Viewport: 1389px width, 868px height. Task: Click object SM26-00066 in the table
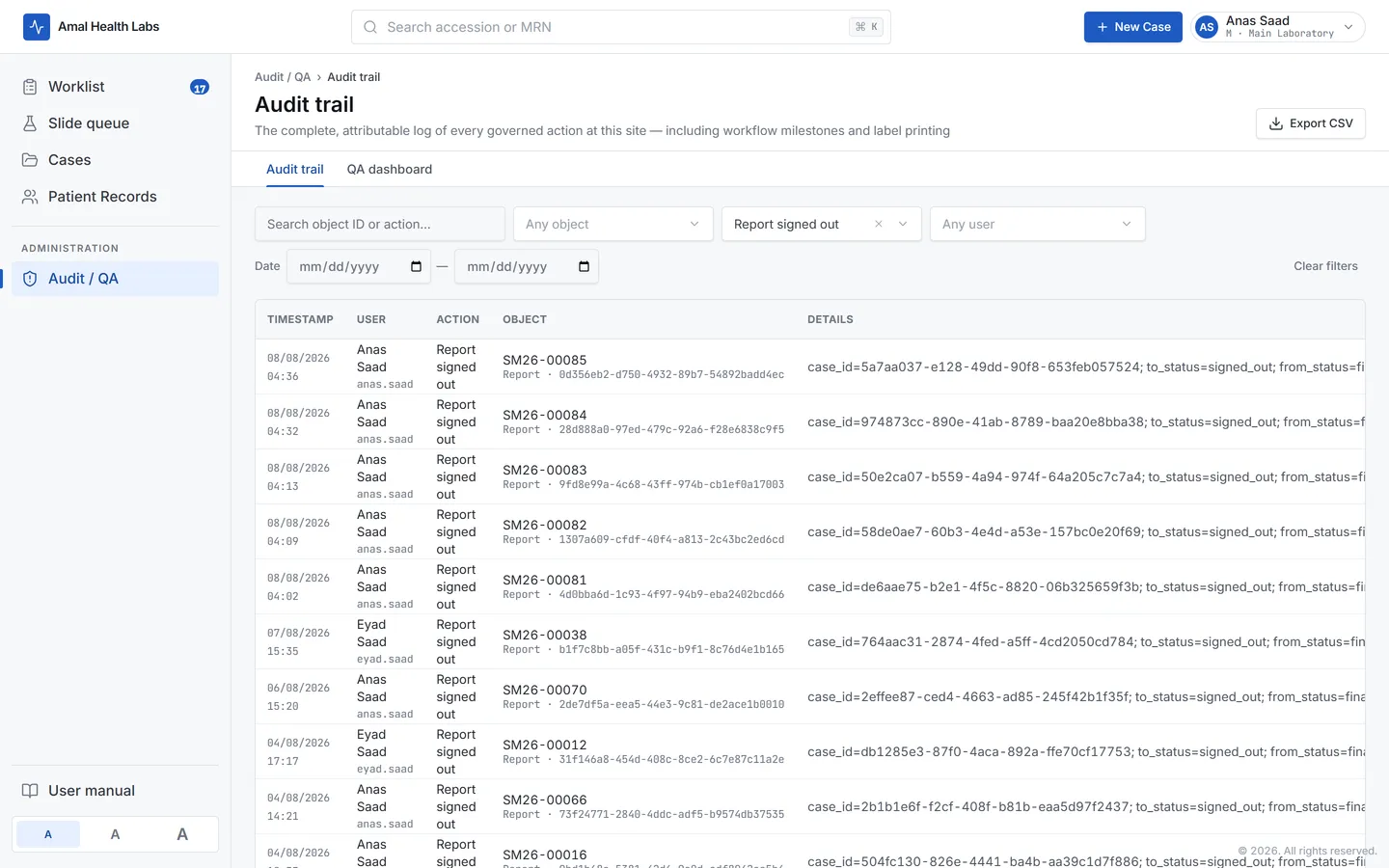pyautogui.click(x=545, y=800)
